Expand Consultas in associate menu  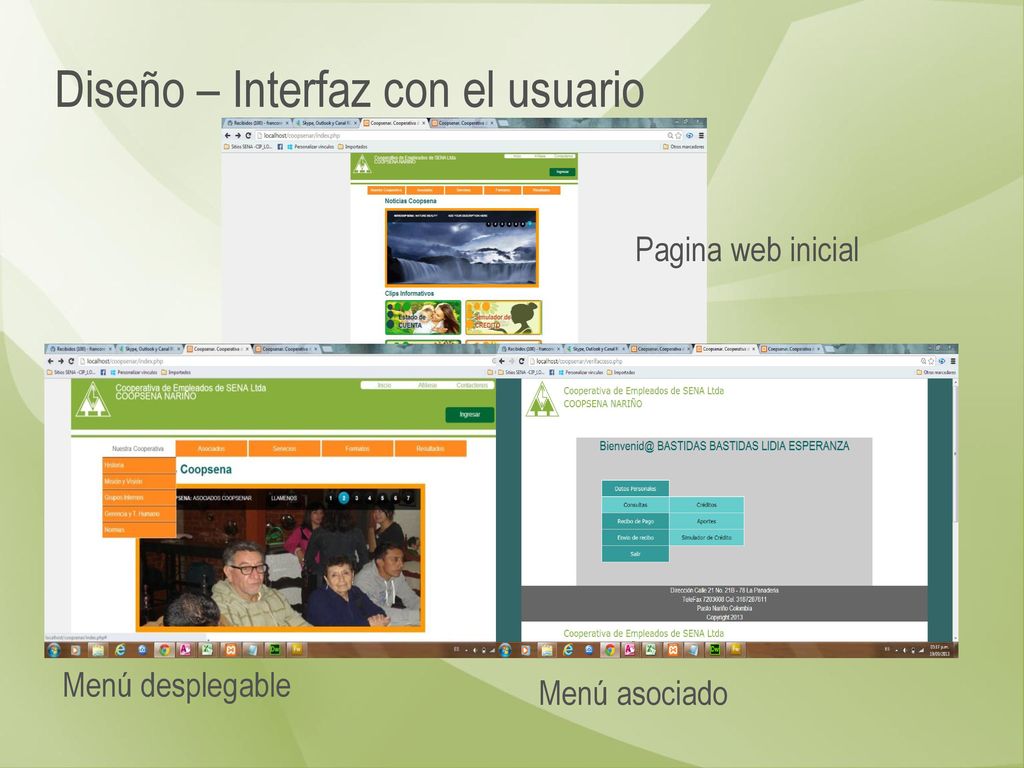click(635, 505)
